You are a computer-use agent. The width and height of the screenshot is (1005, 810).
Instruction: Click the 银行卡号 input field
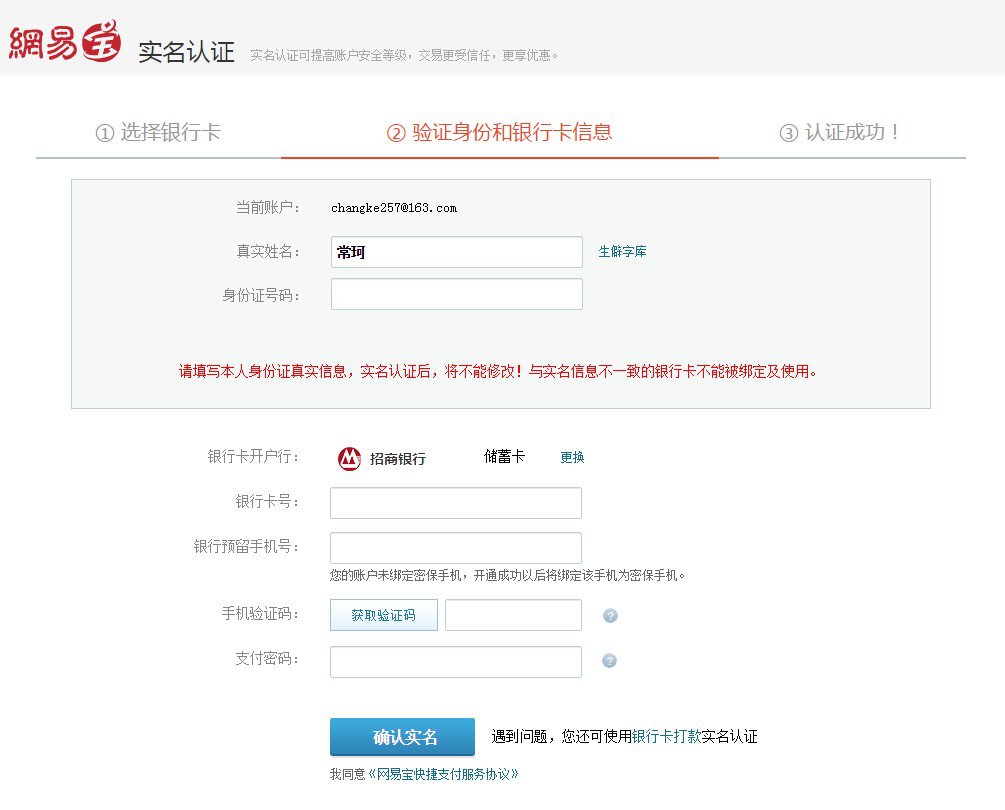pos(455,503)
